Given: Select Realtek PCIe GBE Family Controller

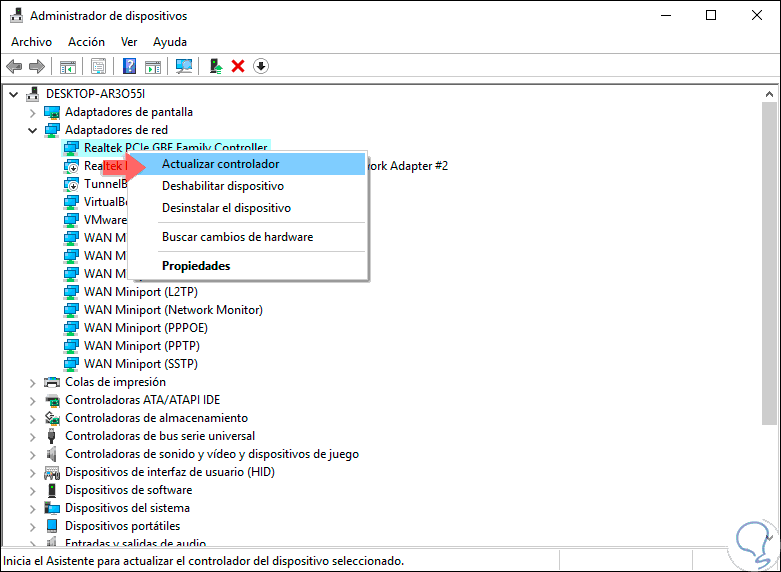Looking at the screenshot, I should 176,147.
